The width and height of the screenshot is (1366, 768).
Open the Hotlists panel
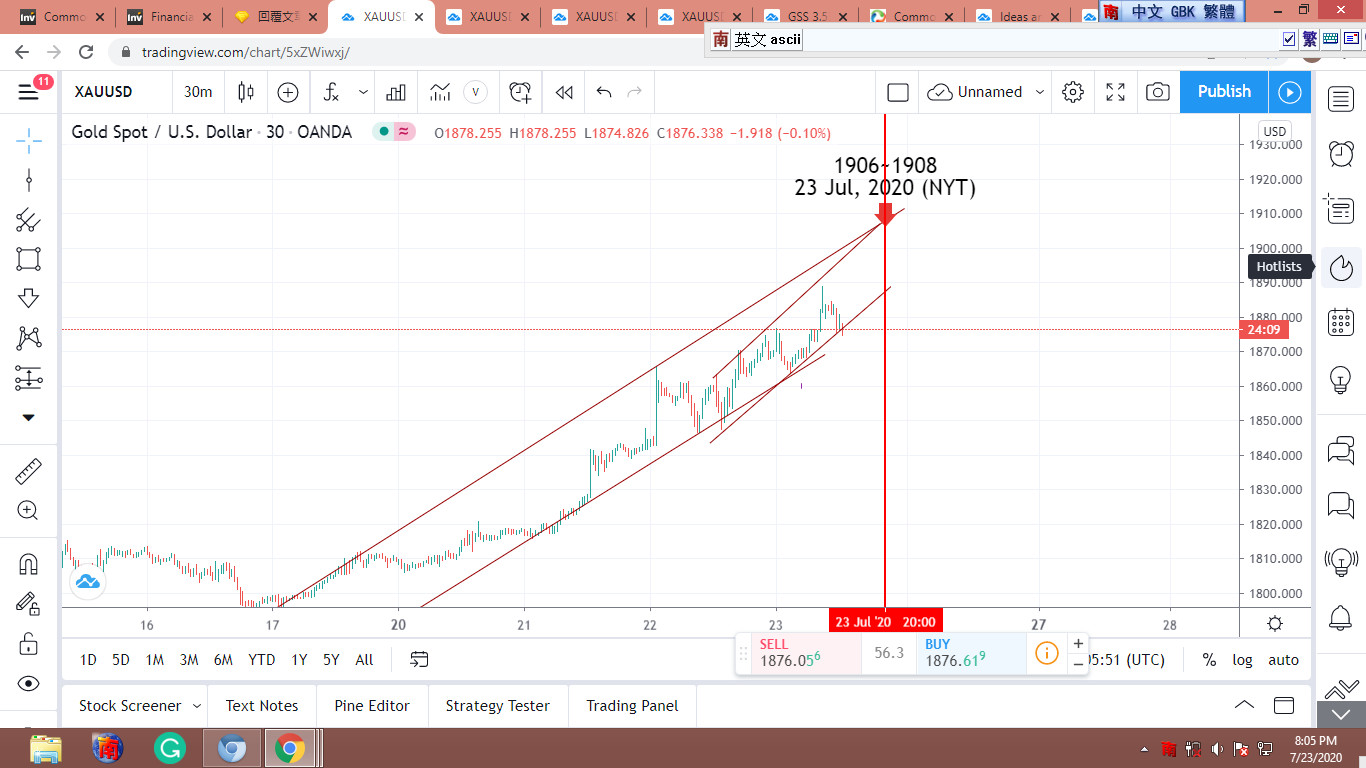tap(1341, 267)
